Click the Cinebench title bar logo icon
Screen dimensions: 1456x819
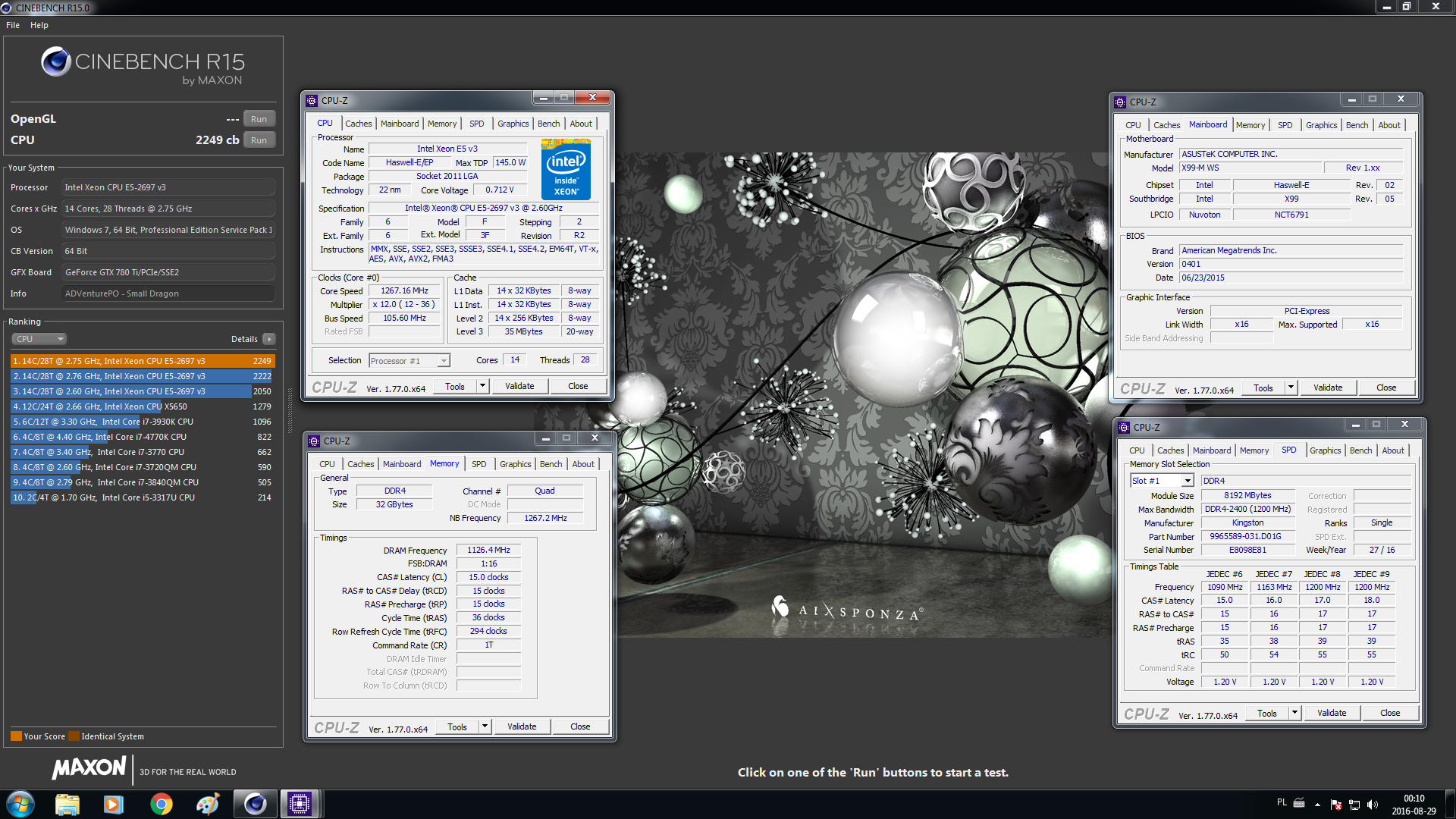[x=7, y=8]
